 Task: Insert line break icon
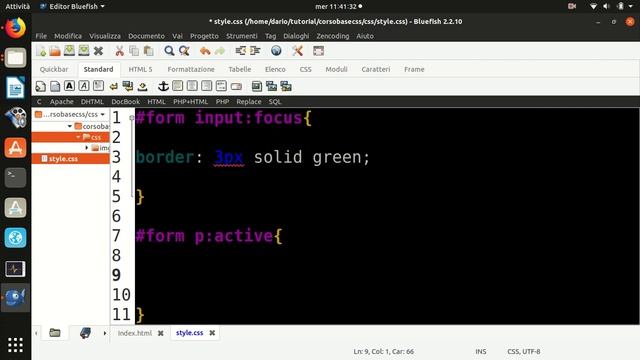point(113,86)
